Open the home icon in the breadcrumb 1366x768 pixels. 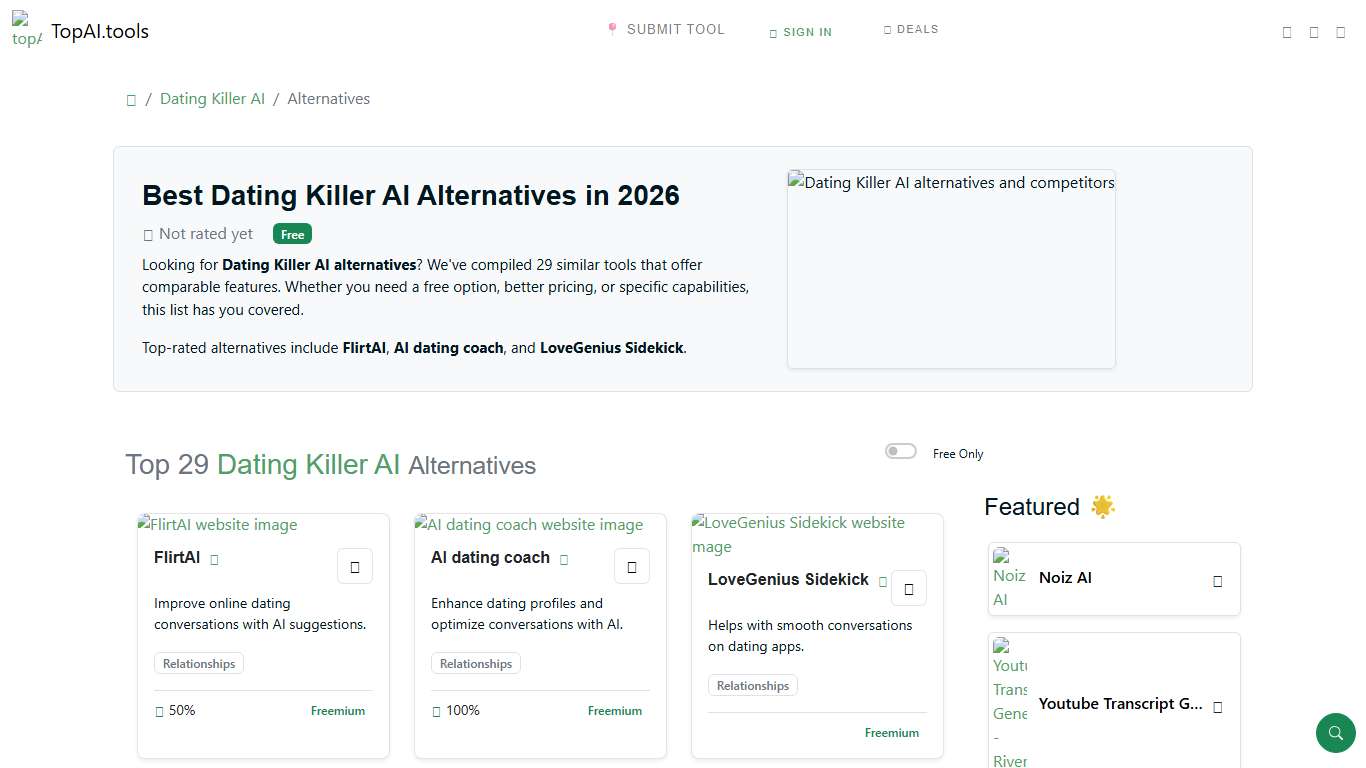tap(131, 99)
